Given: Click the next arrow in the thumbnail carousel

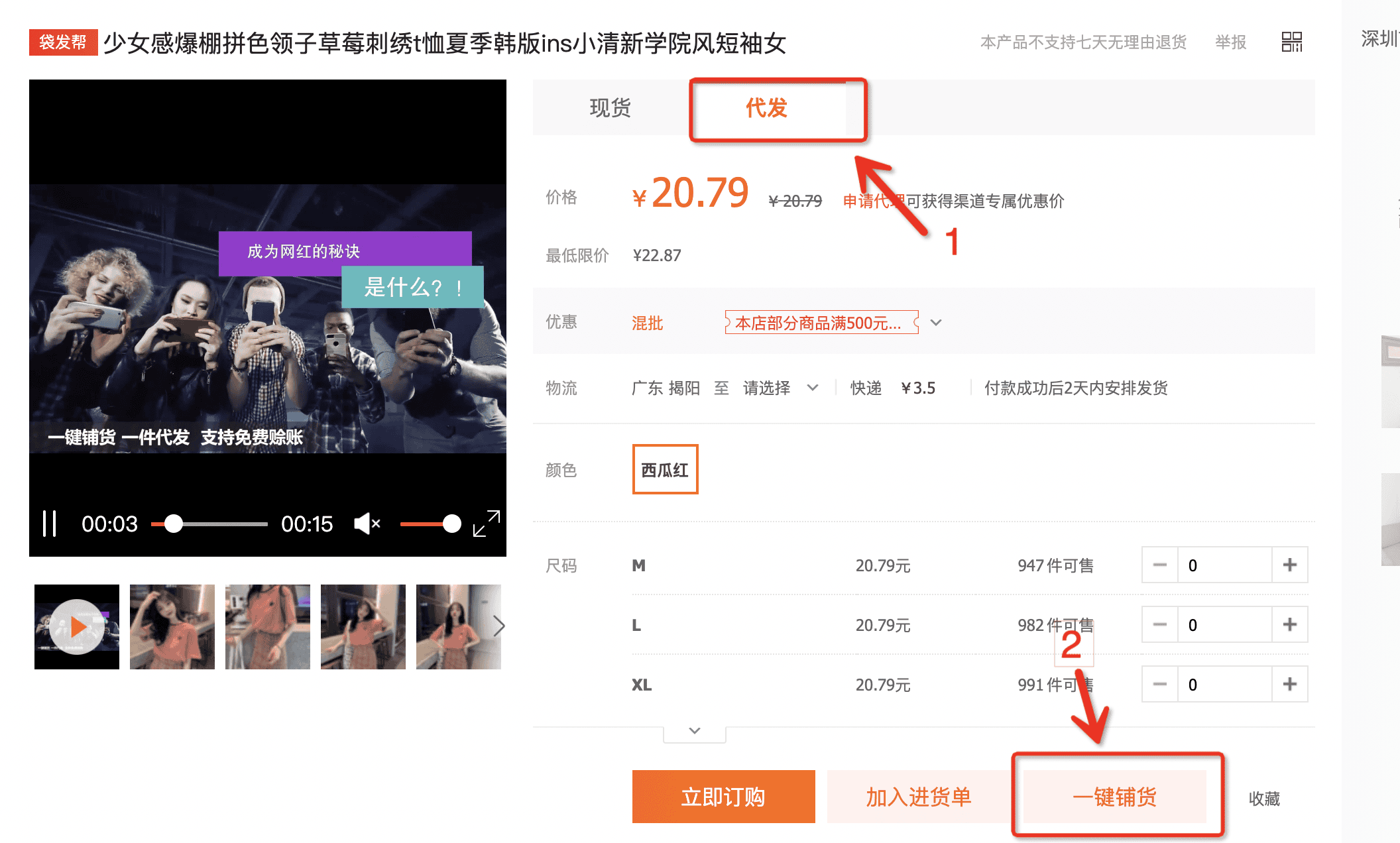Looking at the screenshot, I should [x=499, y=626].
